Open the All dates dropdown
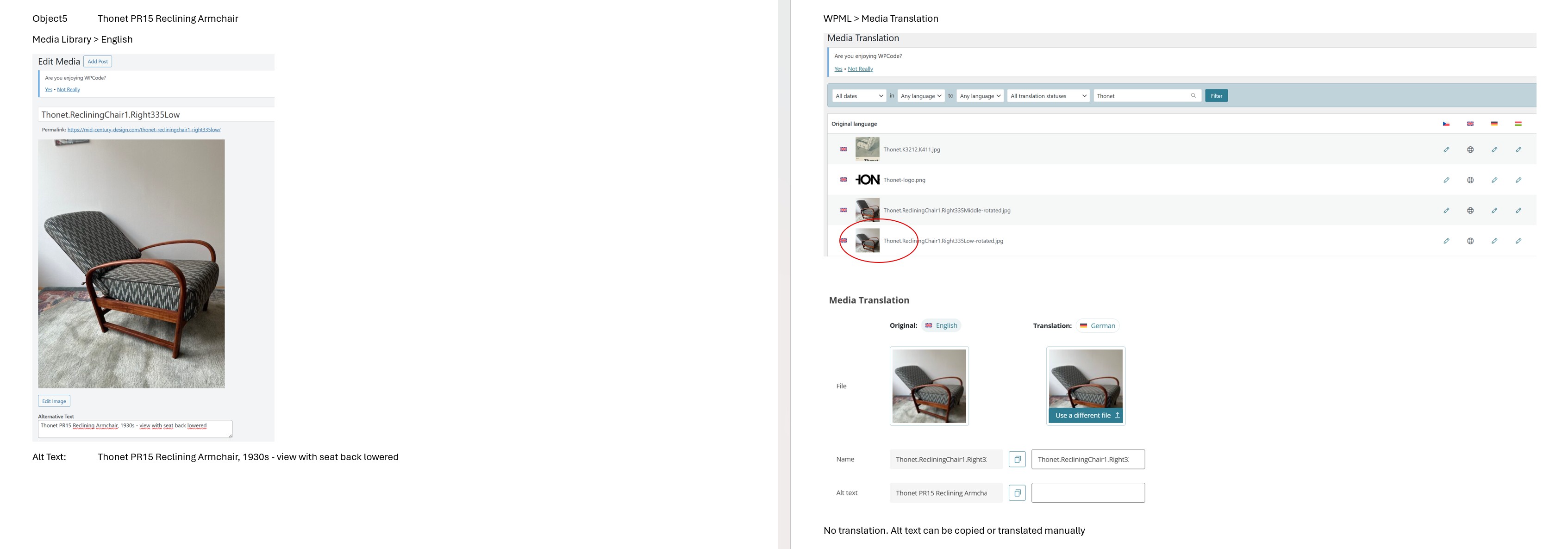Image resolution: width=1568 pixels, height=549 pixels. coord(858,96)
